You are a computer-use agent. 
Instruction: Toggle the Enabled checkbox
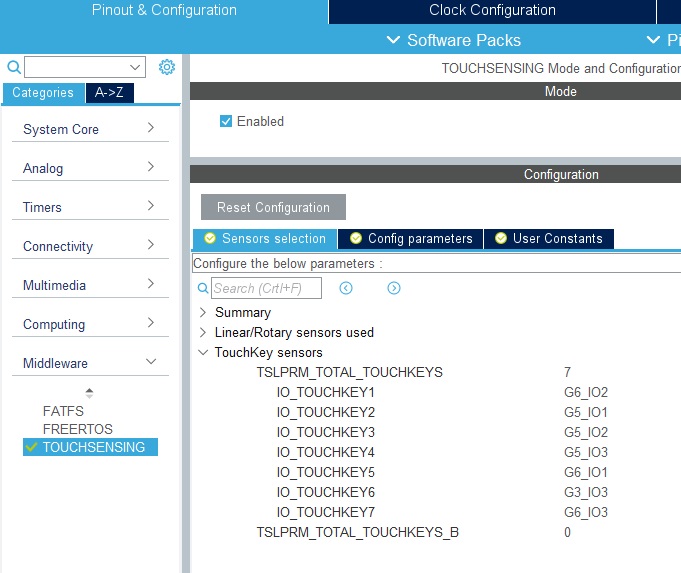(x=226, y=121)
